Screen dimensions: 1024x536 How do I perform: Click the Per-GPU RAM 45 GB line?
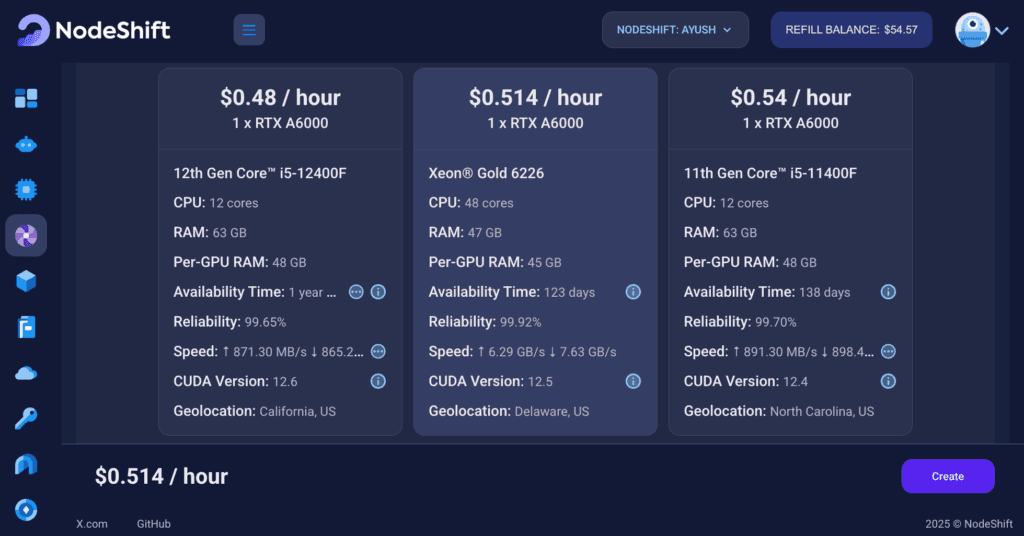(x=495, y=262)
